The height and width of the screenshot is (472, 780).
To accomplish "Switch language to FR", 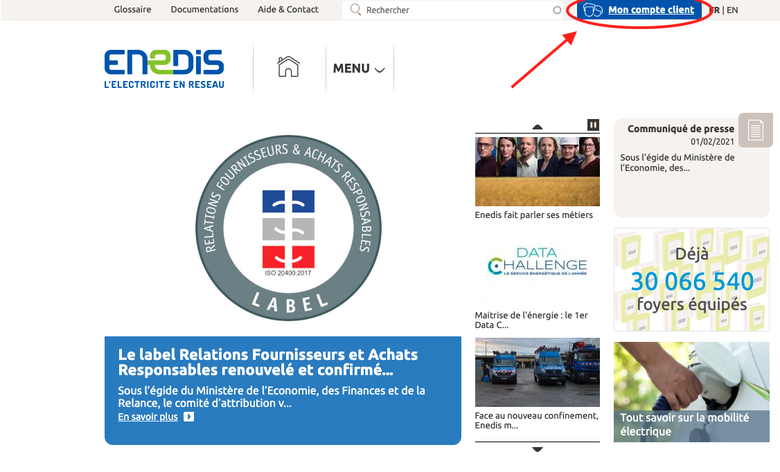I will click(715, 10).
